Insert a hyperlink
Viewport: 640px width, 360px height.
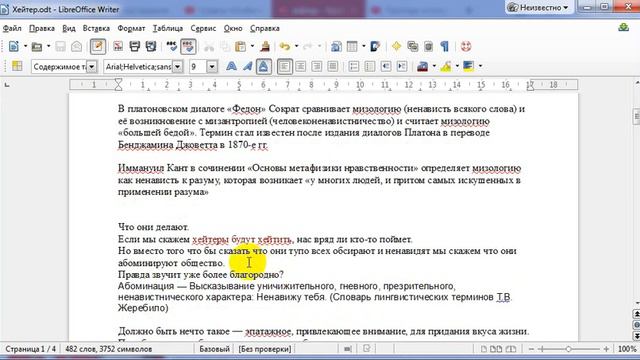[336, 47]
